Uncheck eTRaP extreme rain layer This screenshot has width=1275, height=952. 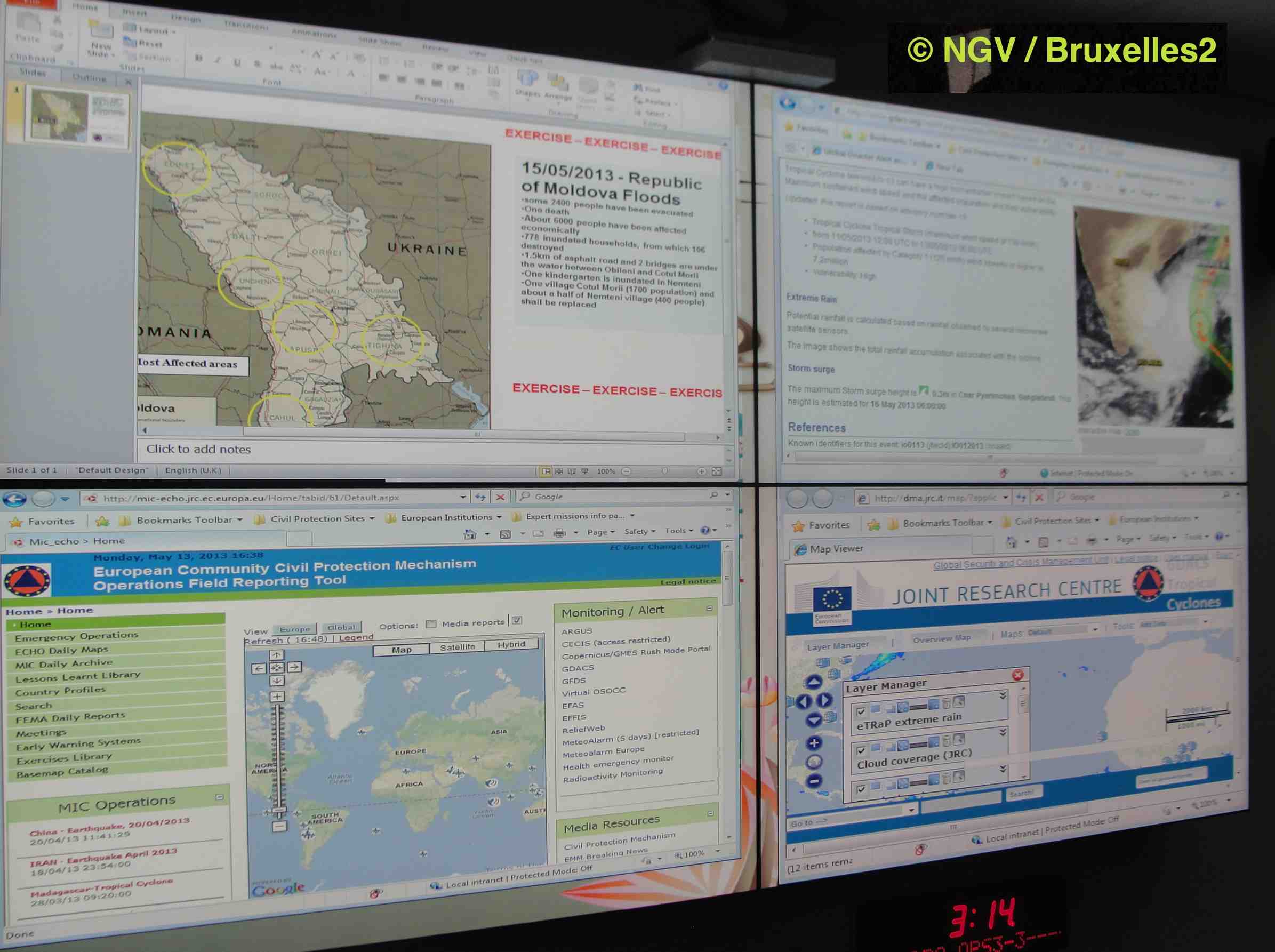(x=861, y=711)
